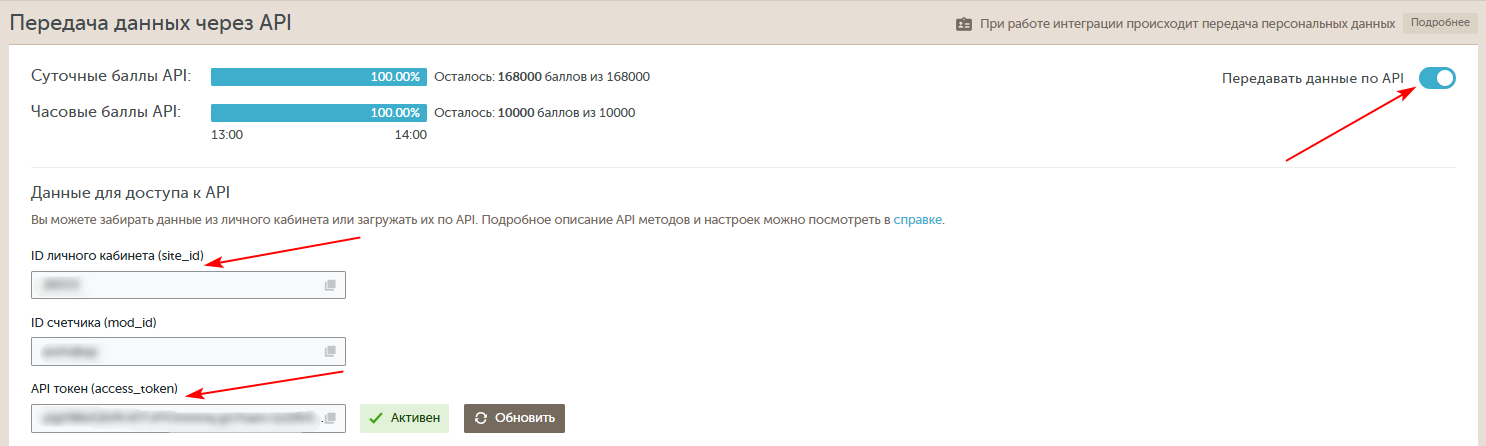Click the remaining 168000 points text
The image size is (1486, 446).
542,77
